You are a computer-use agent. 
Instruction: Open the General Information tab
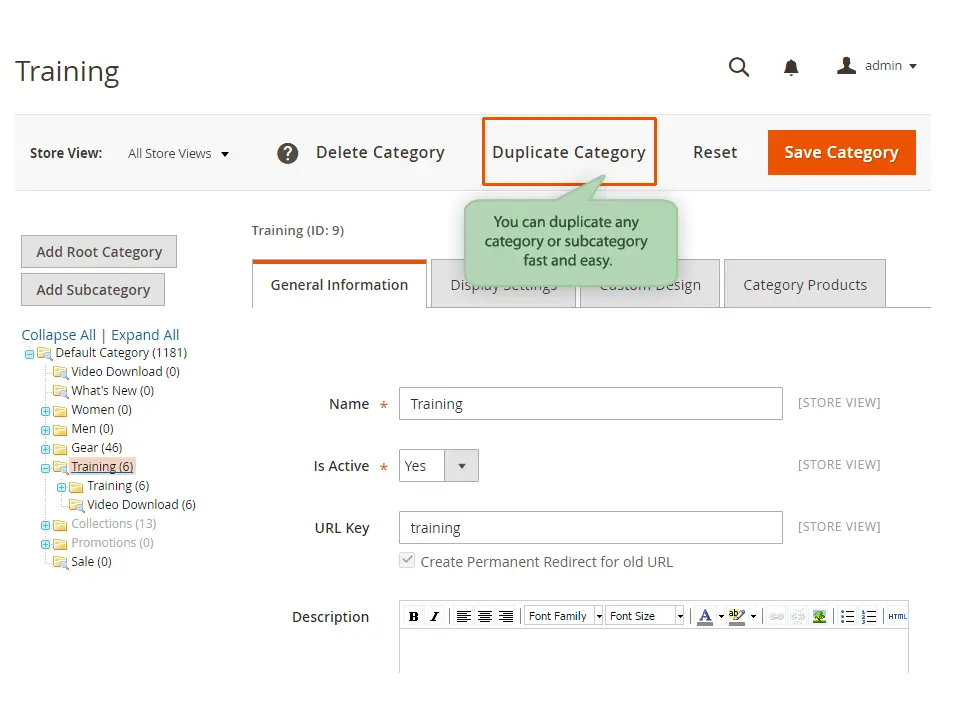tap(338, 284)
